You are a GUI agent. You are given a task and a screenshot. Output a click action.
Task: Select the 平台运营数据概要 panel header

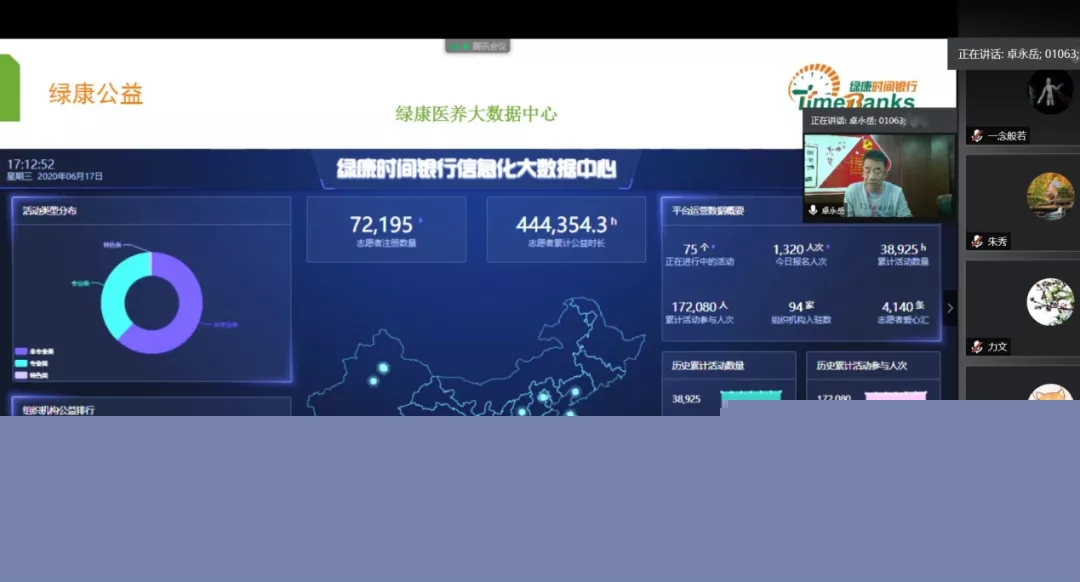[x=708, y=211]
